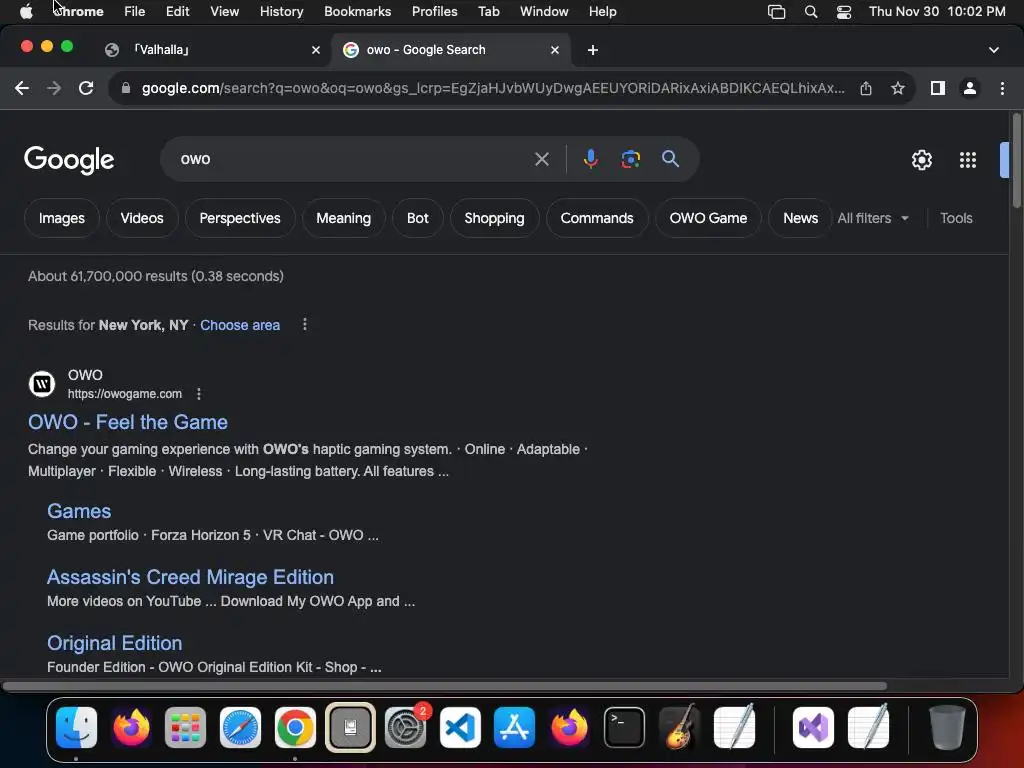
Task: Open Trash in the Dock
Action: [x=947, y=728]
